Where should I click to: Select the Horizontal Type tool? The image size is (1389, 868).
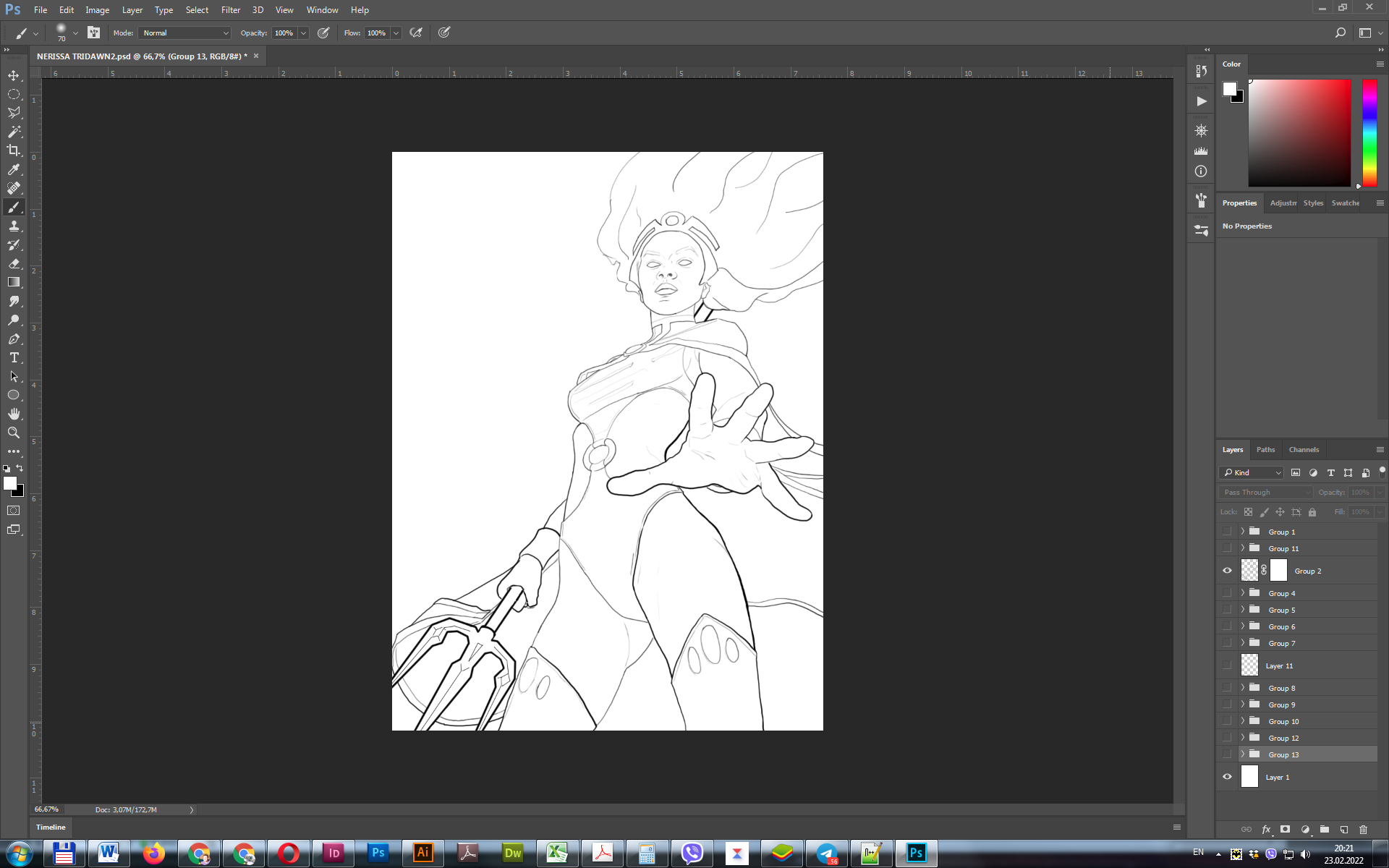click(14, 357)
